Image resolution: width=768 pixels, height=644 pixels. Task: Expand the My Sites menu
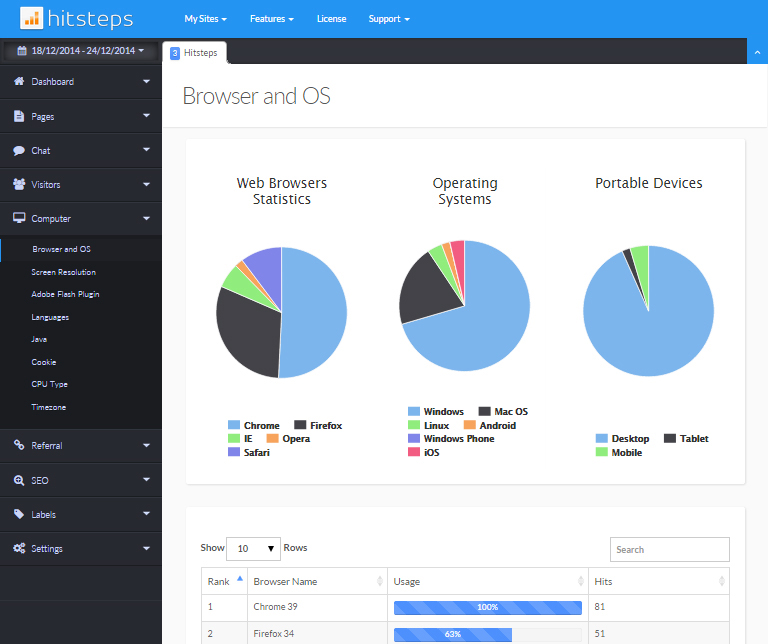point(205,19)
